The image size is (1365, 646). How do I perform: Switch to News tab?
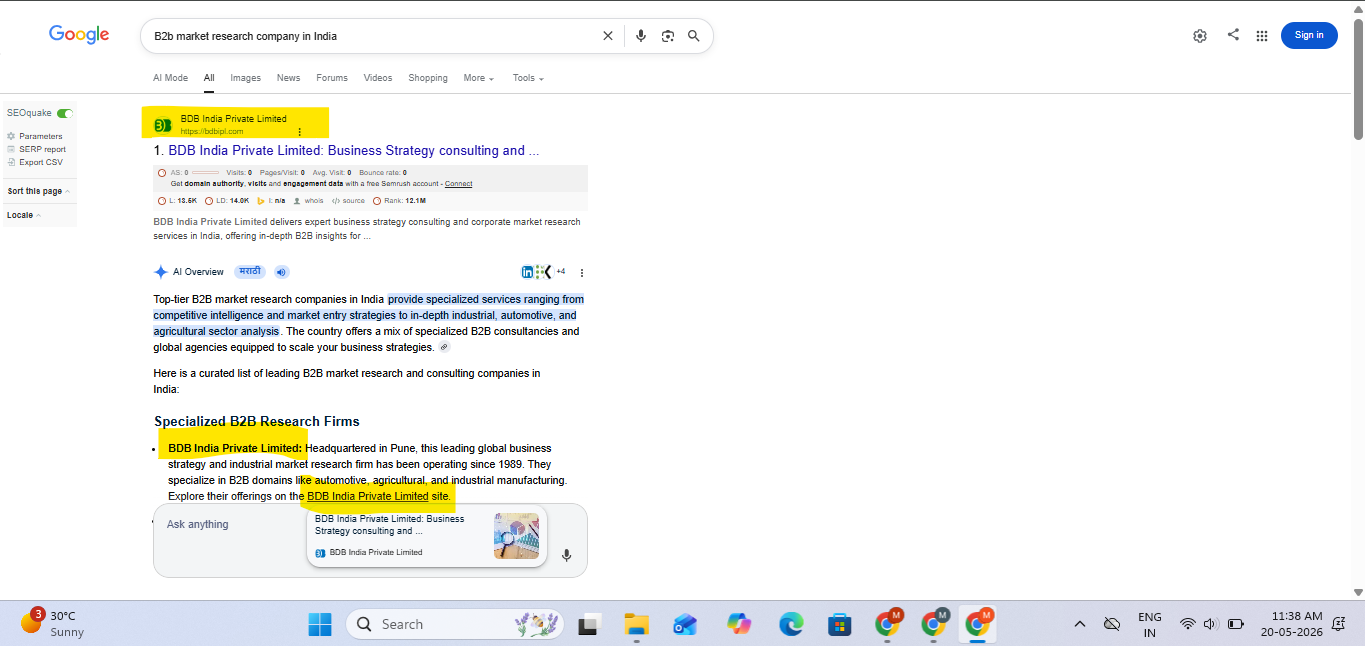pyautogui.click(x=288, y=78)
